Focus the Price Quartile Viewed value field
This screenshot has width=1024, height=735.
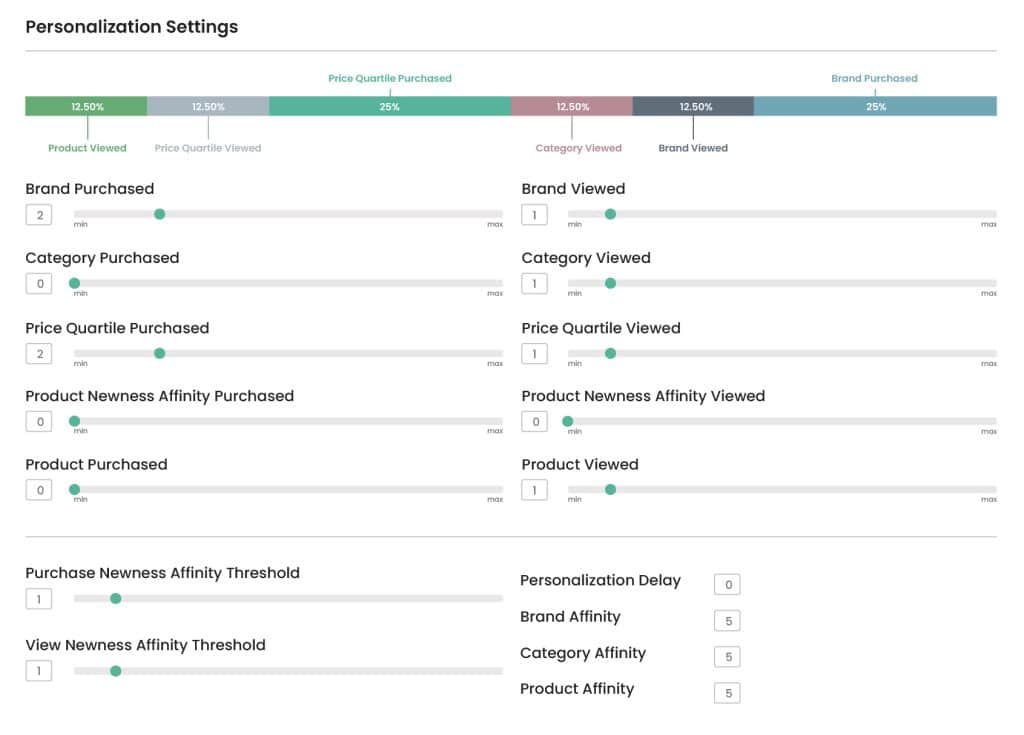tap(534, 354)
